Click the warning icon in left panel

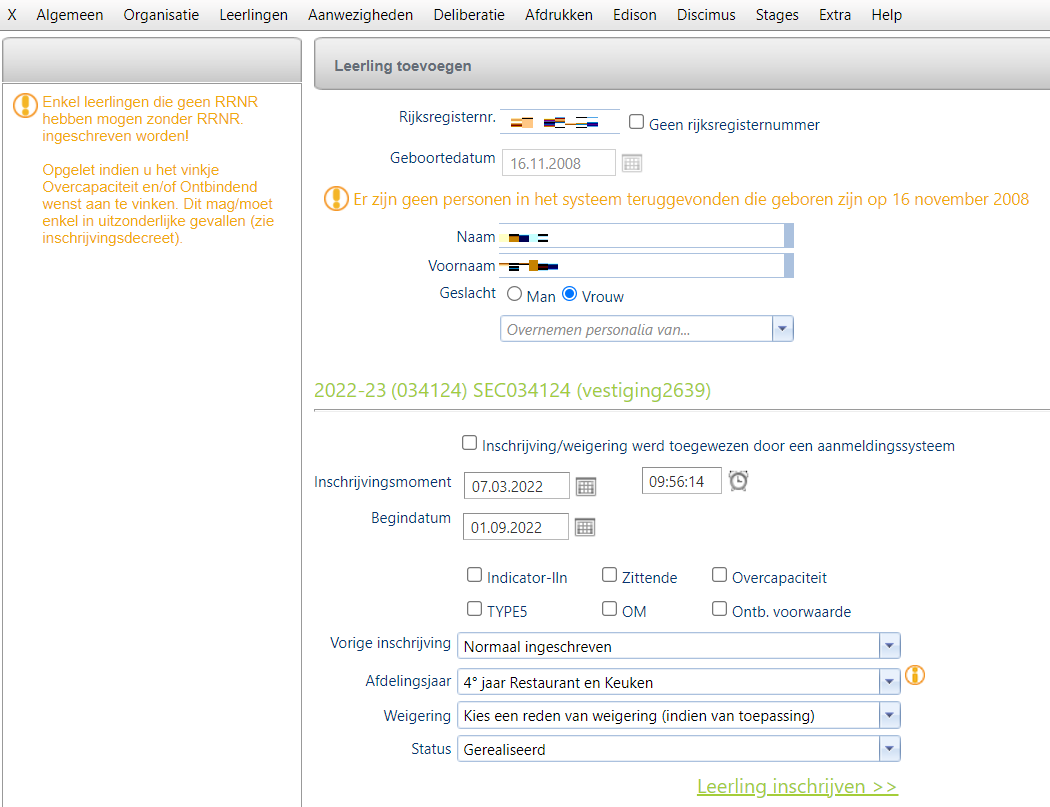pyautogui.click(x=25, y=106)
